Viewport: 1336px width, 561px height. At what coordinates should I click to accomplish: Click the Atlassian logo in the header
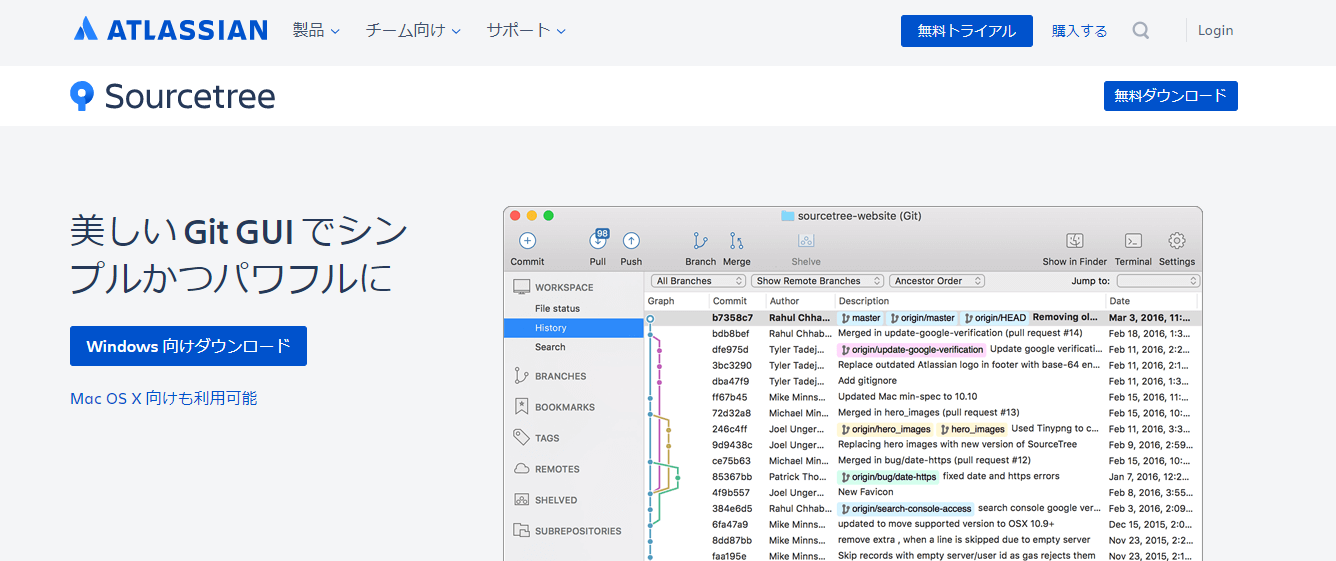tap(170, 30)
